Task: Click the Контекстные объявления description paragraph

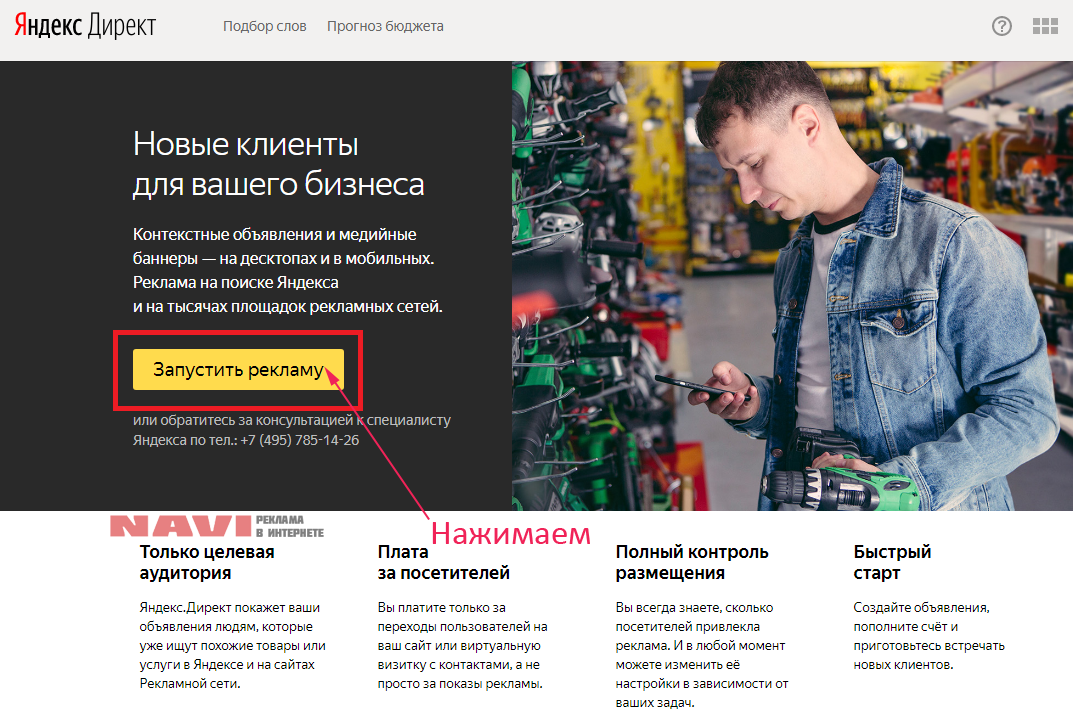Action: point(287,270)
